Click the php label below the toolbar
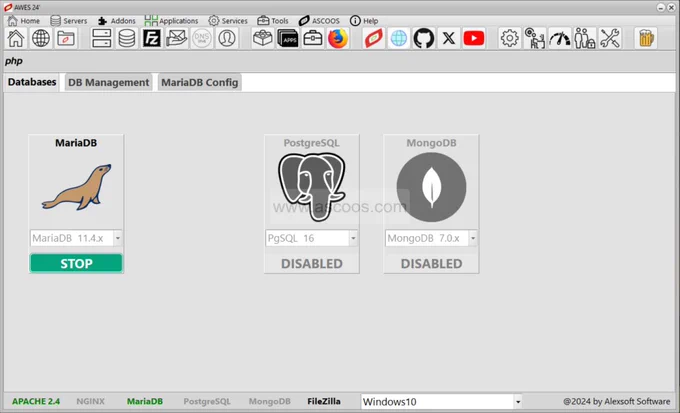680x413 pixels. coord(13,61)
